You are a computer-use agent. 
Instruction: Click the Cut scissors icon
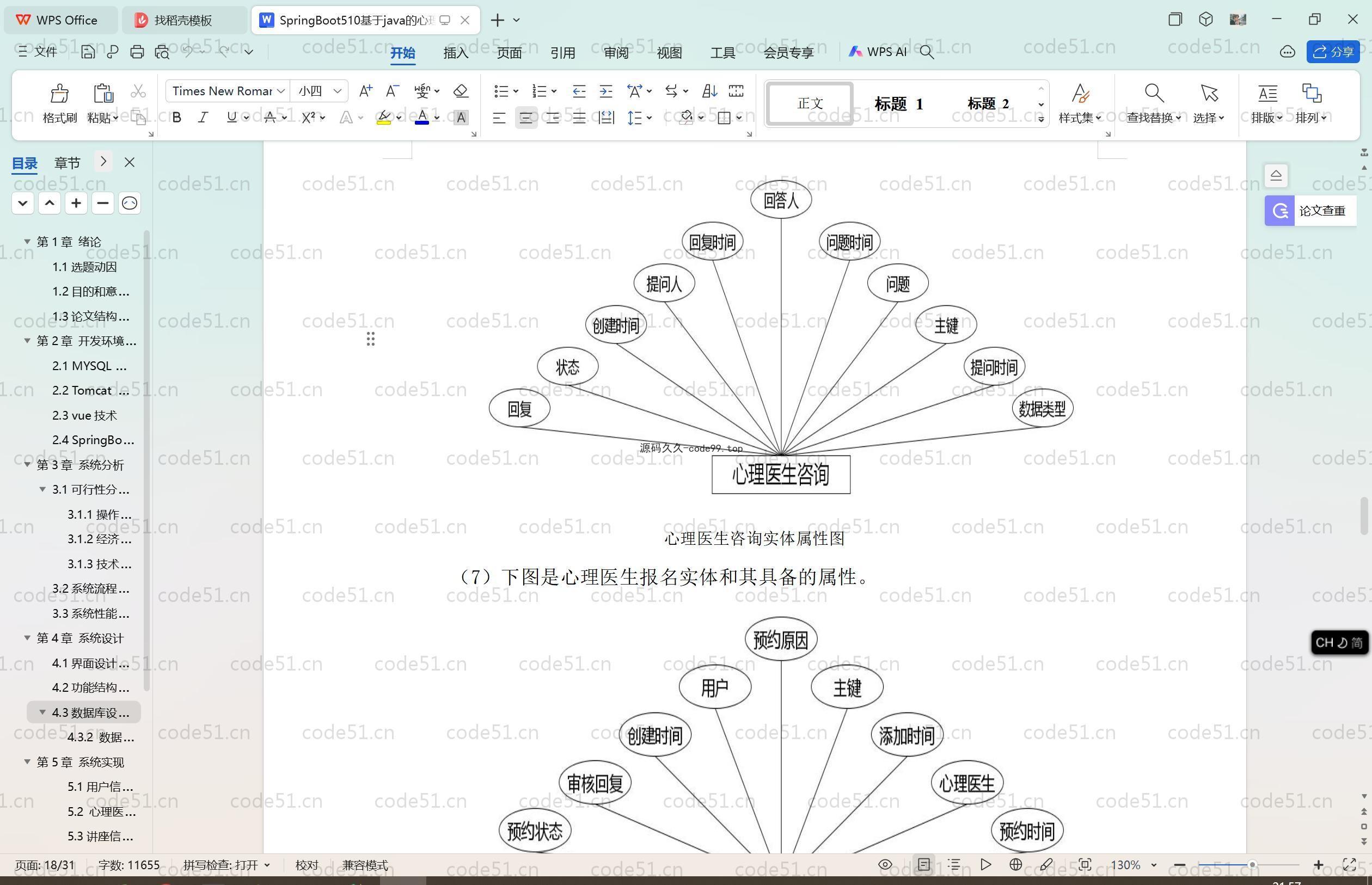click(138, 91)
